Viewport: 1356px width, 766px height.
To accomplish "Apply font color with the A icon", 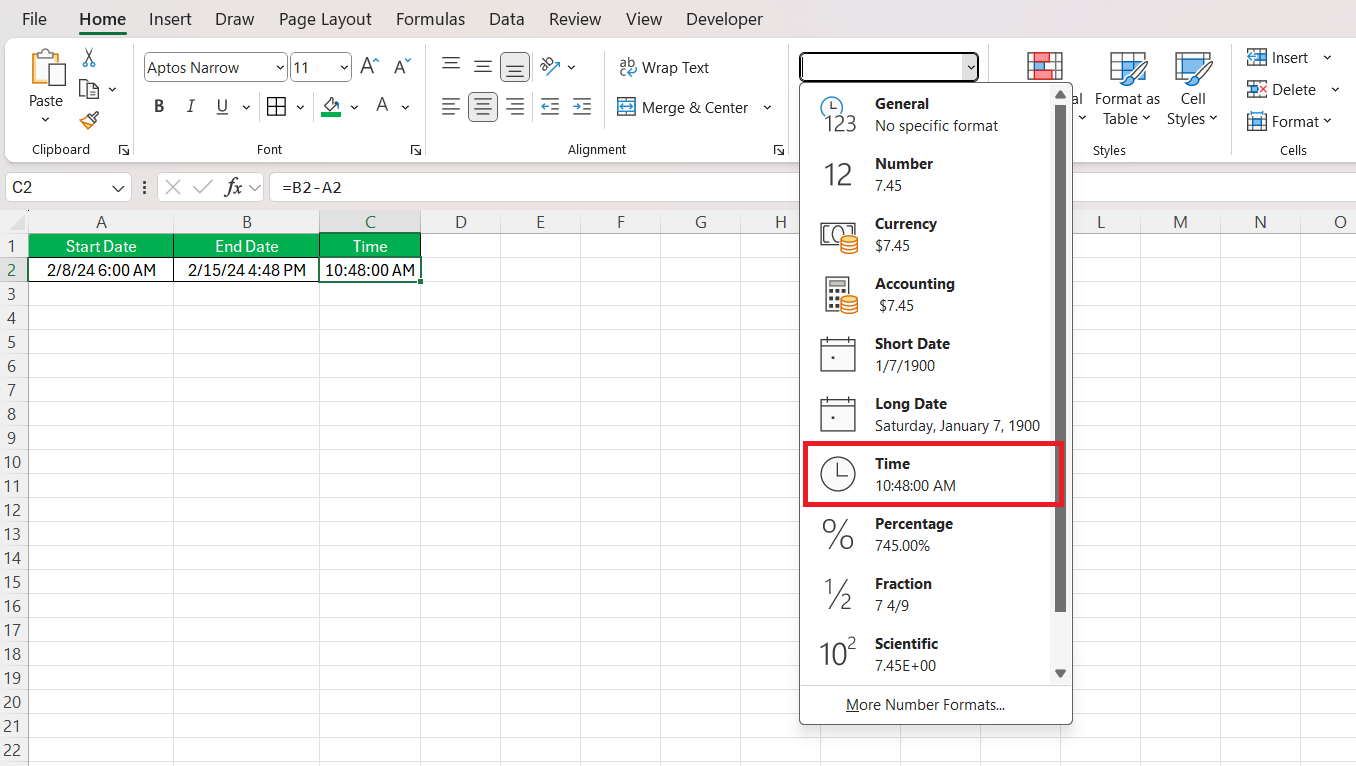I will 382,107.
